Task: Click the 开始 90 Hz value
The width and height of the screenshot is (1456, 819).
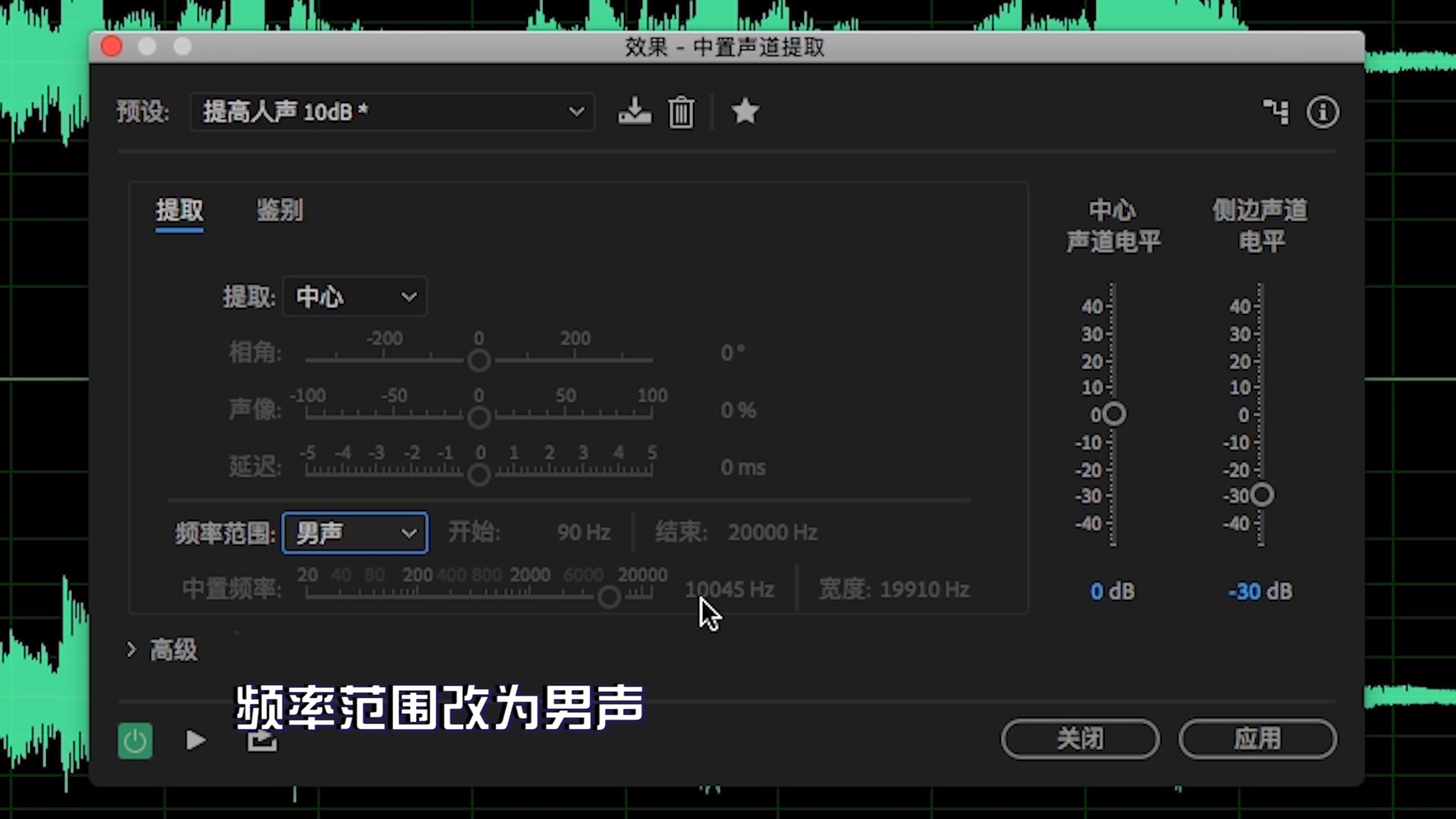Action: (583, 532)
